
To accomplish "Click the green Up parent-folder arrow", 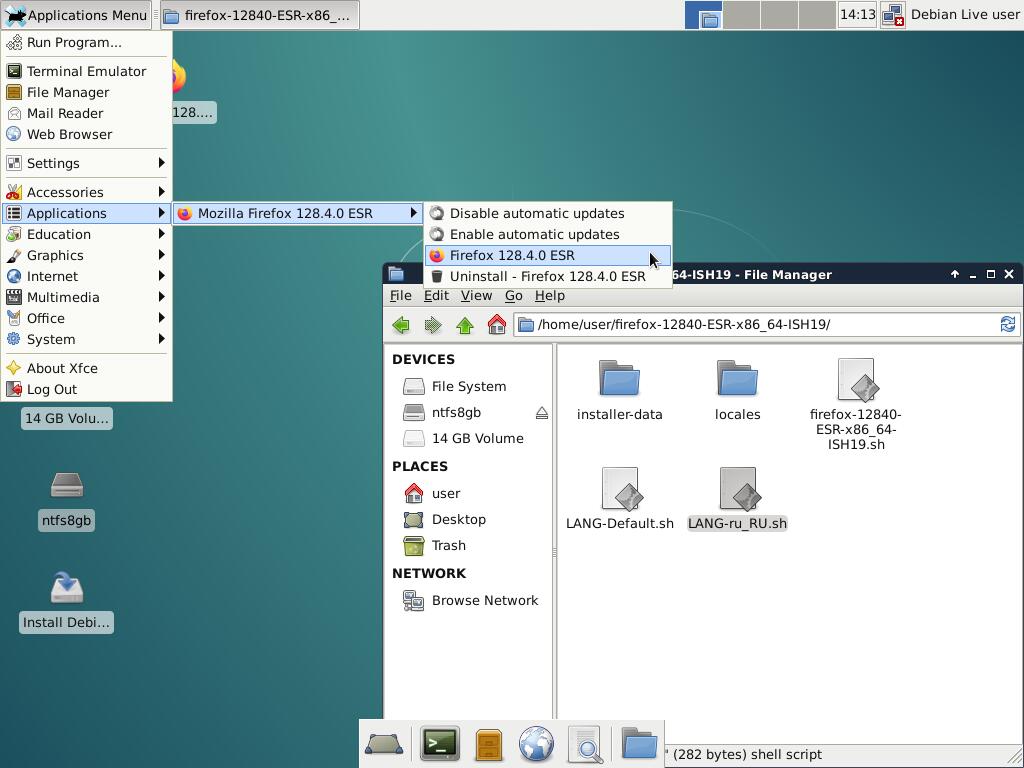I will [x=465, y=325].
